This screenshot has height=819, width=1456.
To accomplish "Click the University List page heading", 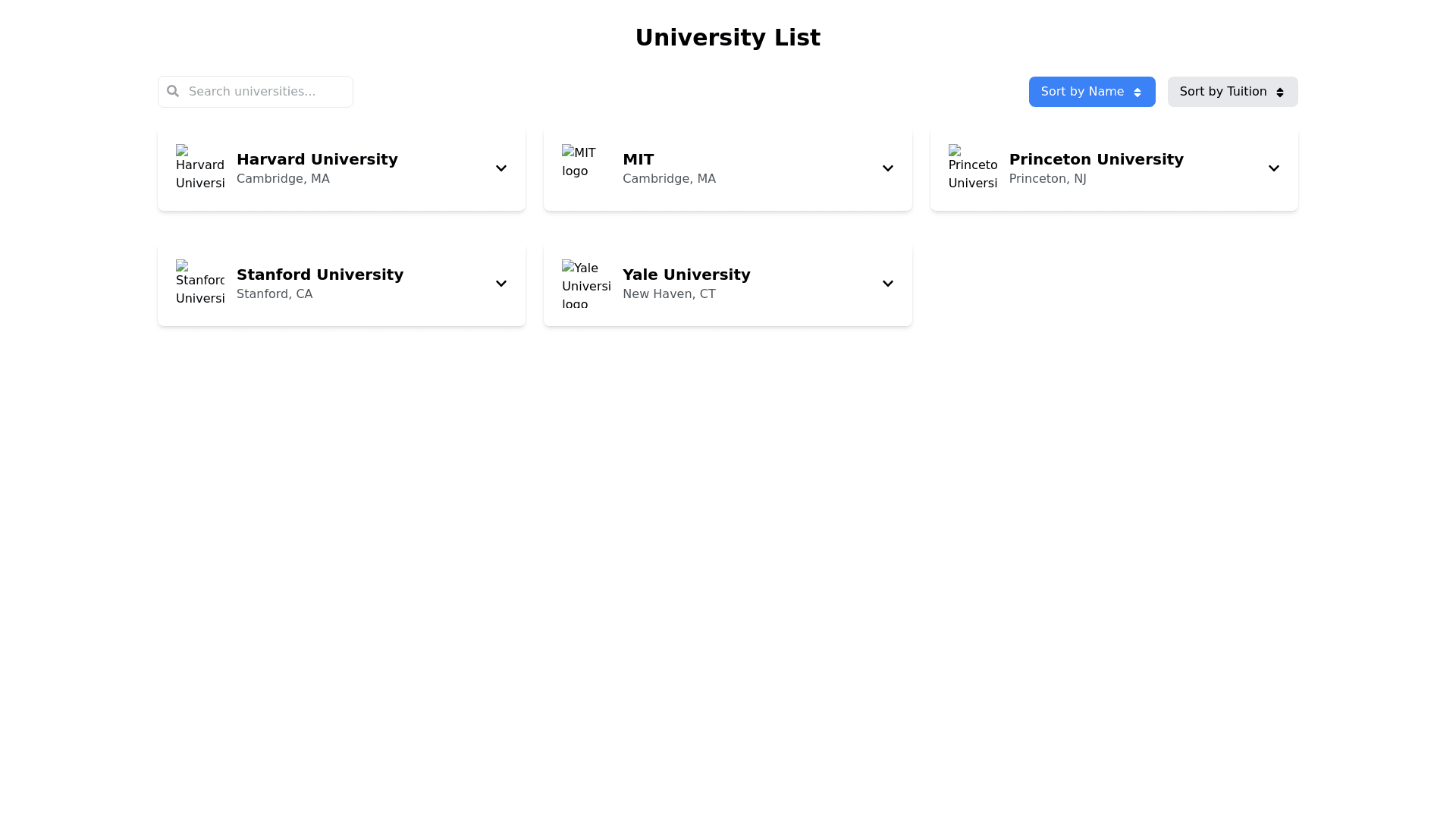I will click(x=727, y=37).
